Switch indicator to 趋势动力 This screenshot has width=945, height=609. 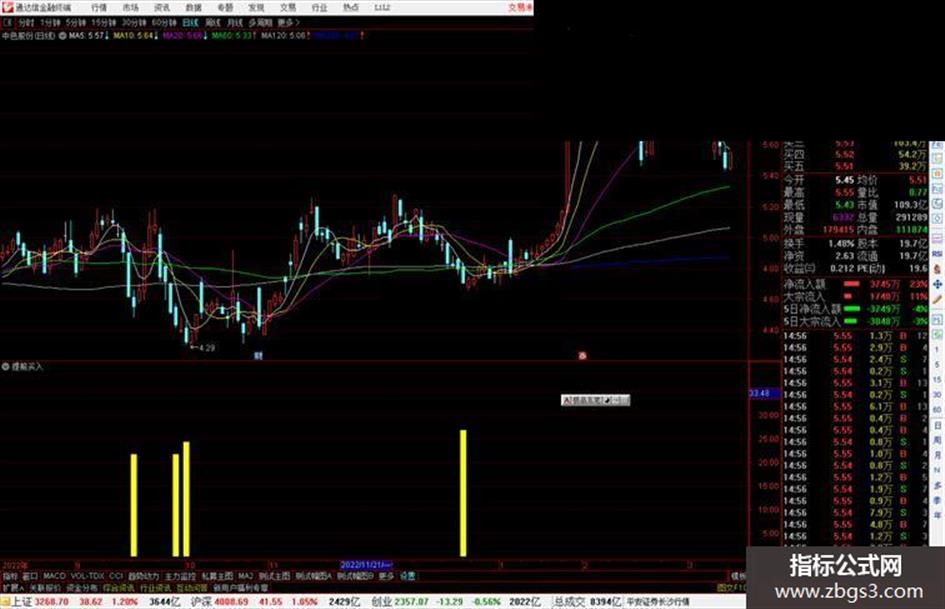pyautogui.click(x=143, y=576)
